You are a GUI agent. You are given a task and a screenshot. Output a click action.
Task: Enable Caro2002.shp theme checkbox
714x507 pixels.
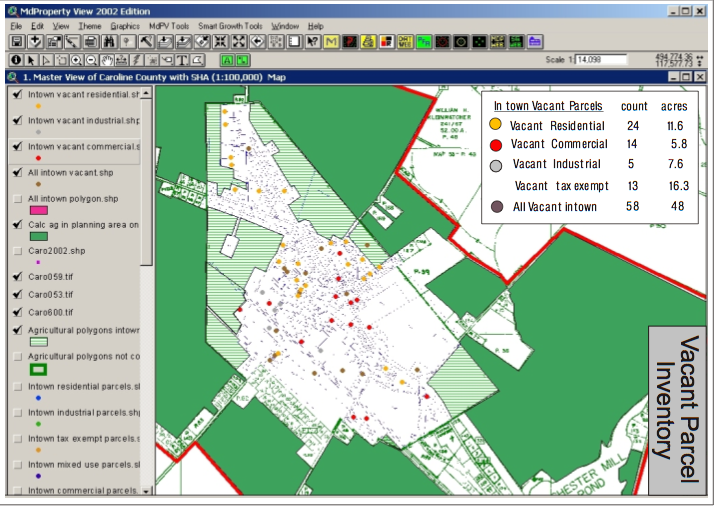(17, 251)
